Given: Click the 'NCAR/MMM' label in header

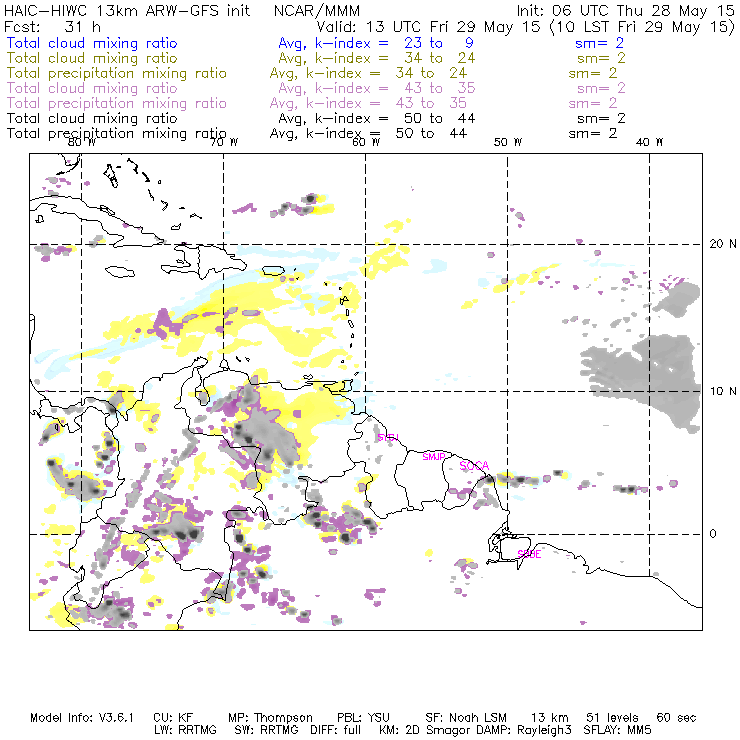Looking at the screenshot, I should tap(317, 11).
